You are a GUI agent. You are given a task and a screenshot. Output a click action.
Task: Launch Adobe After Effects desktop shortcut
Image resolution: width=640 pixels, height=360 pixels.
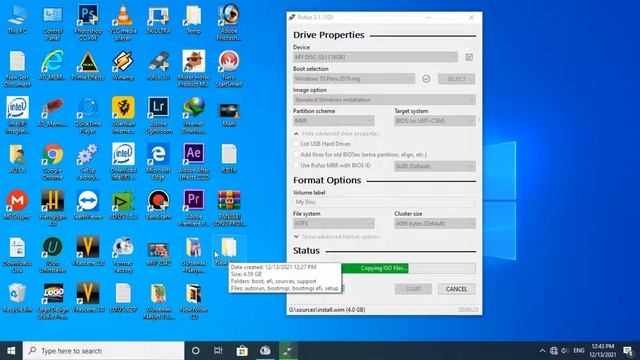193,162
